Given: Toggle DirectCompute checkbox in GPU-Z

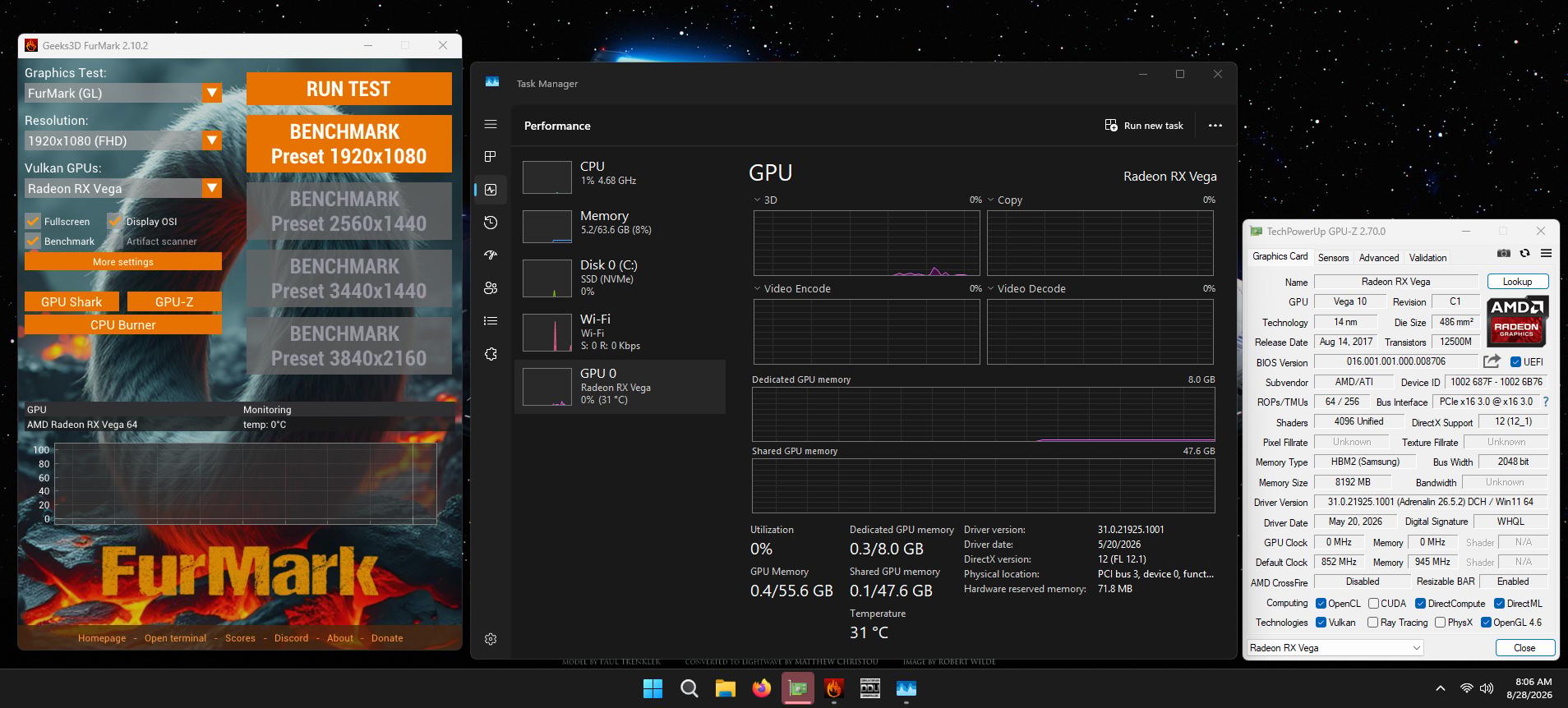Looking at the screenshot, I should 1420,603.
